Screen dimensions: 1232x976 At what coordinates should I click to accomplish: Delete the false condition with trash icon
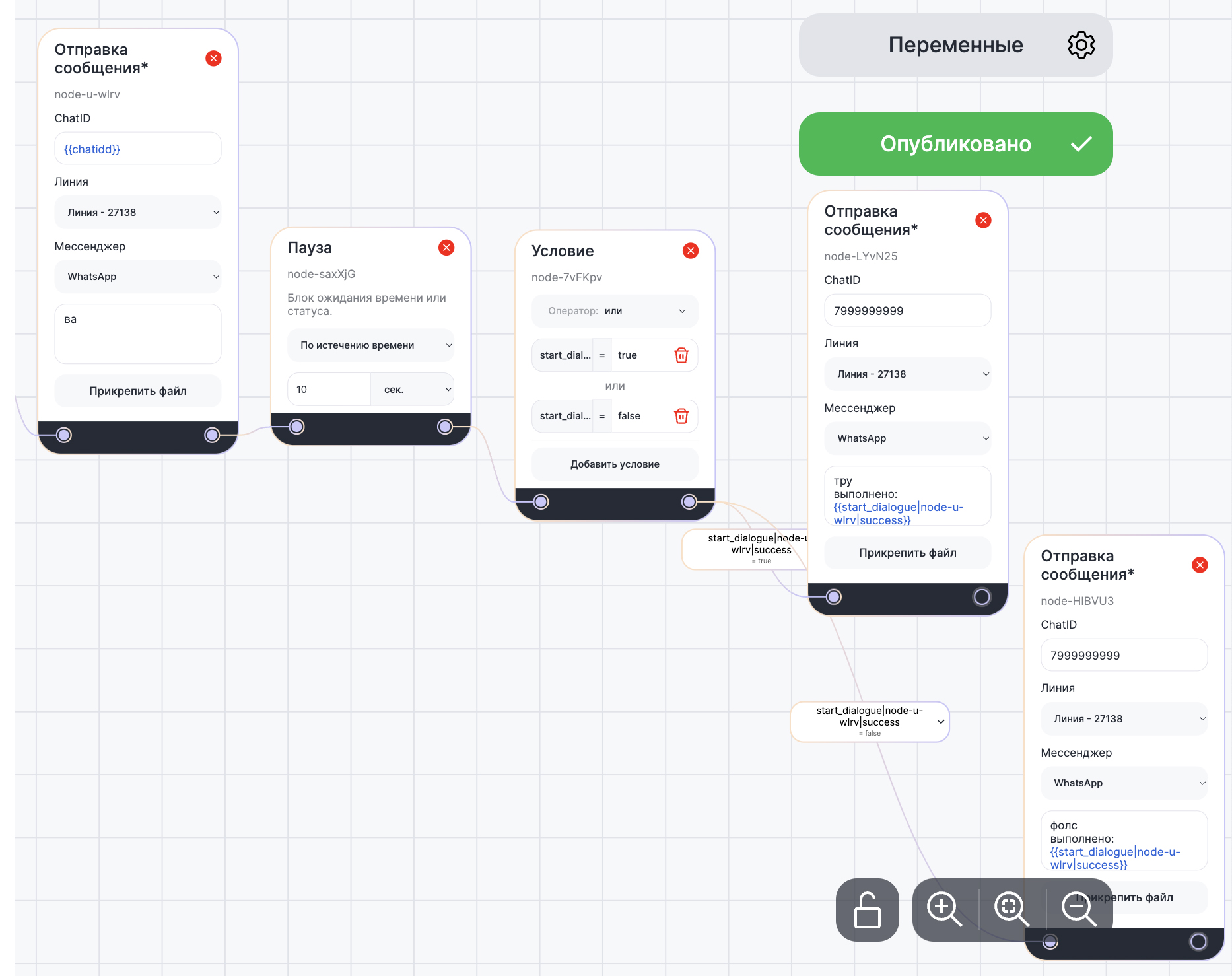(681, 416)
